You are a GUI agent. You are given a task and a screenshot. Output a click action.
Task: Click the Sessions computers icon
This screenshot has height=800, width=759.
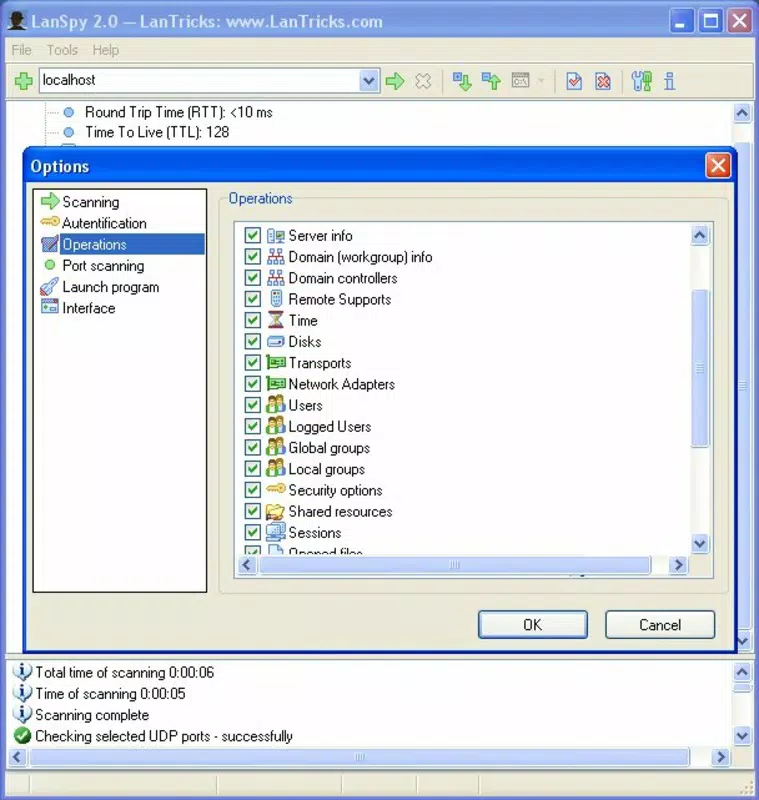click(275, 532)
